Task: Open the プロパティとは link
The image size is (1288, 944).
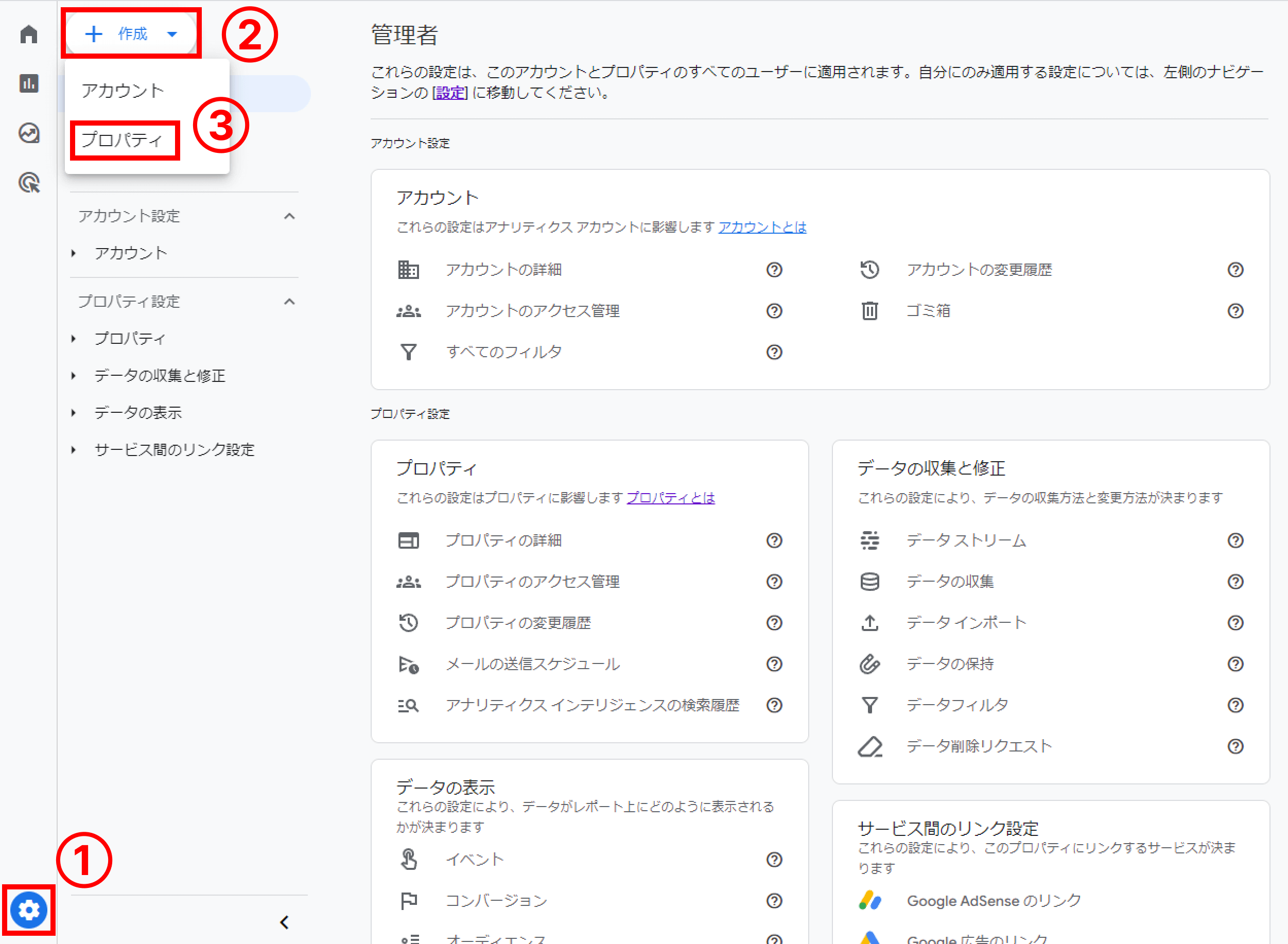Action: pos(671,498)
